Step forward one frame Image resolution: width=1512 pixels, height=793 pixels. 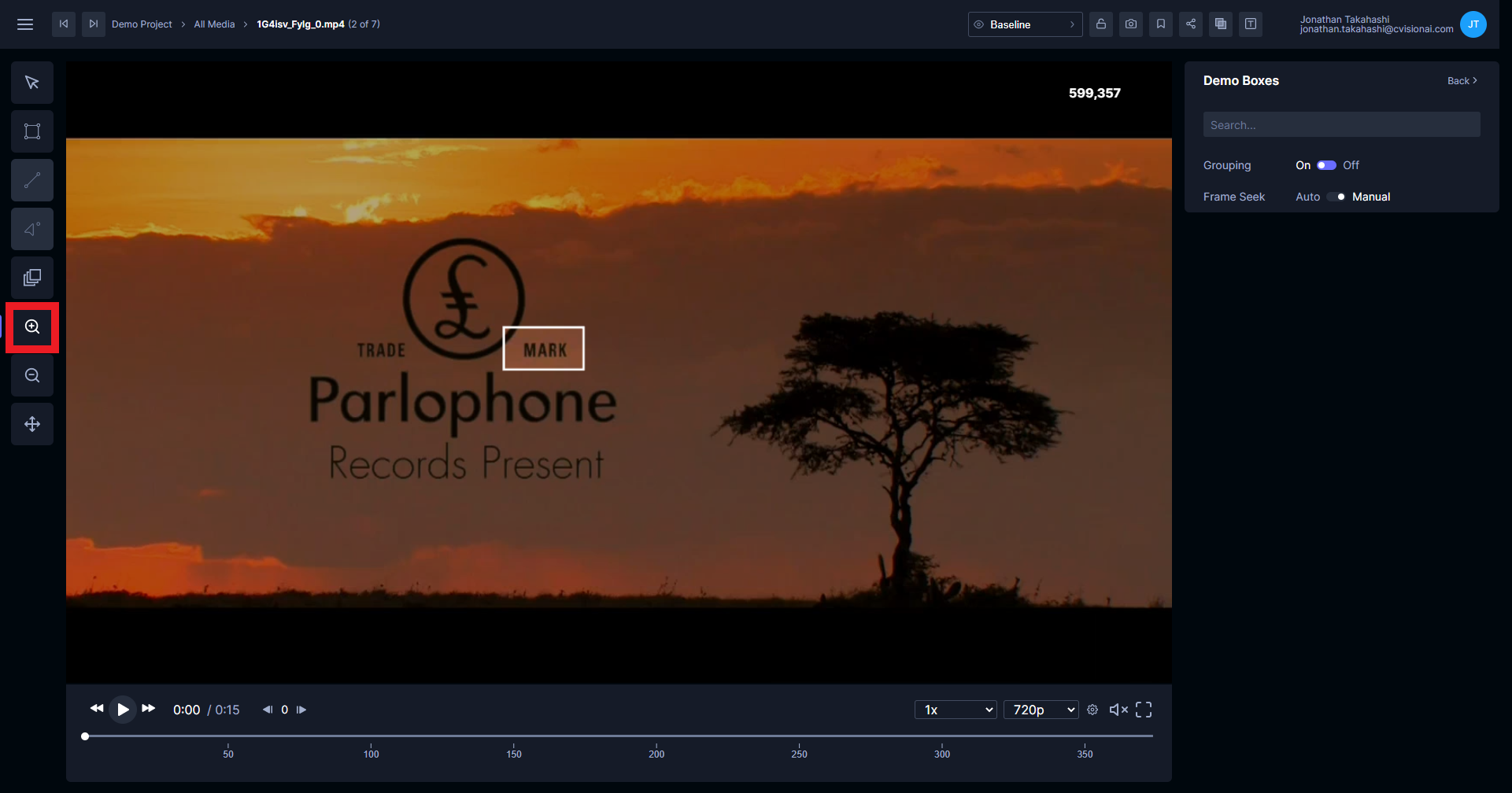pyautogui.click(x=301, y=710)
